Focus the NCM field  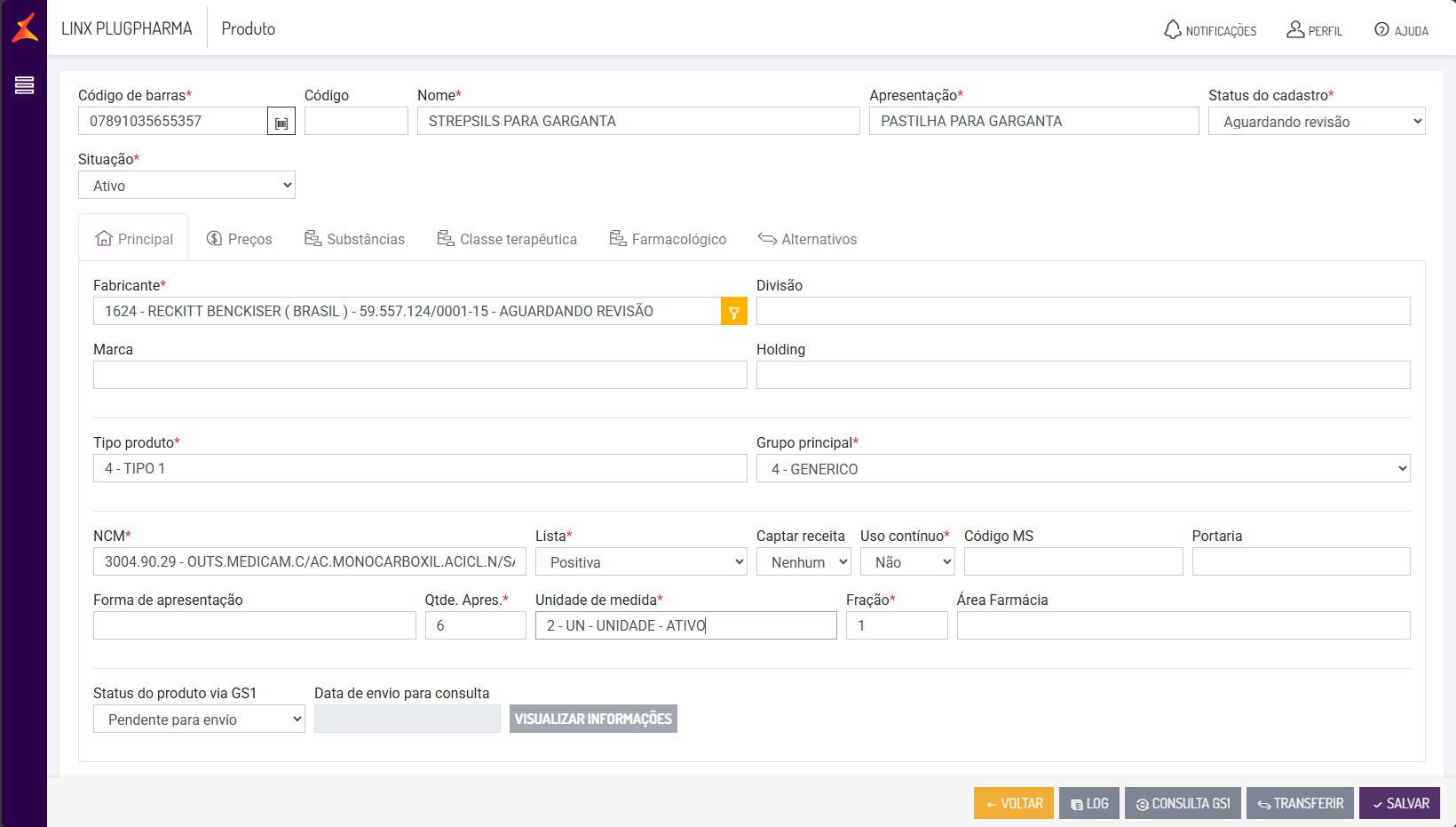click(x=310, y=561)
